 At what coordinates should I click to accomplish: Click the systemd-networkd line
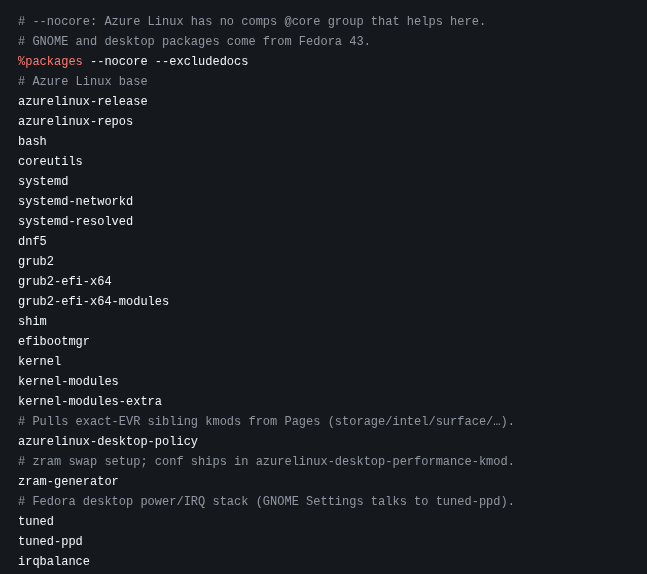(76, 201)
